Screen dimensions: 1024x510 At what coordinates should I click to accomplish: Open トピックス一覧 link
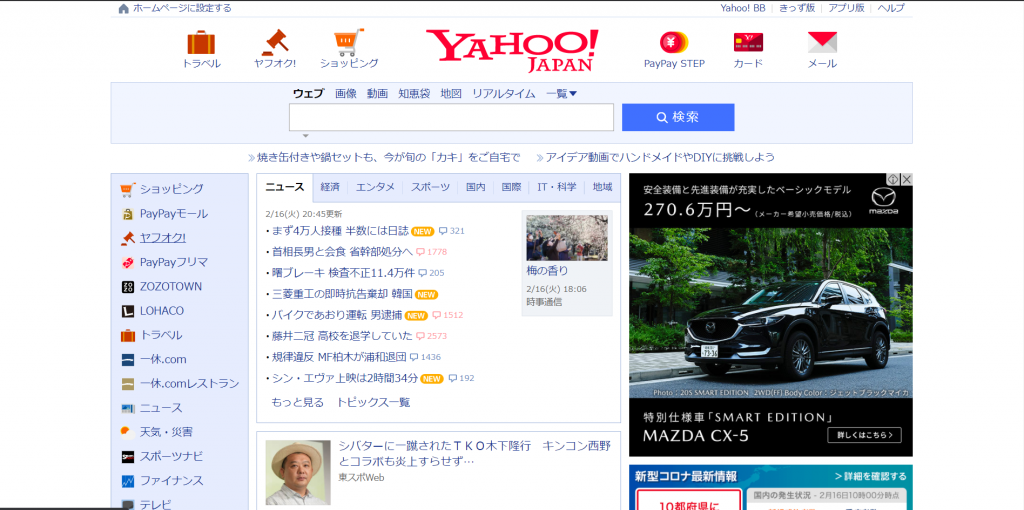pos(374,402)
